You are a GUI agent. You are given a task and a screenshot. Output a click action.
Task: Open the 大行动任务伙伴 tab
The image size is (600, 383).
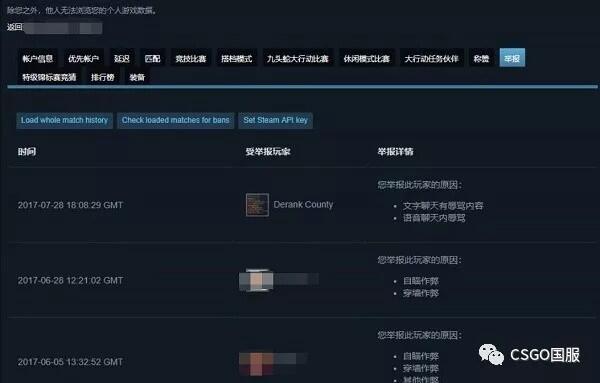coord(432,59)
